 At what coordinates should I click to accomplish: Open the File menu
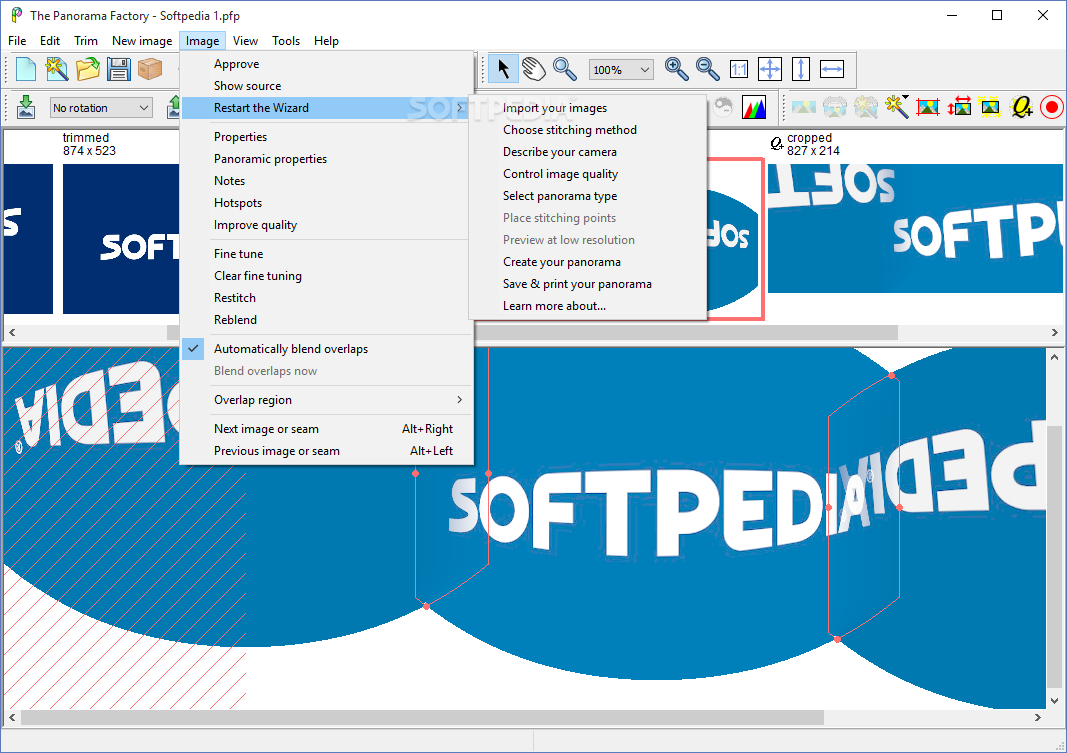(17, 41)
